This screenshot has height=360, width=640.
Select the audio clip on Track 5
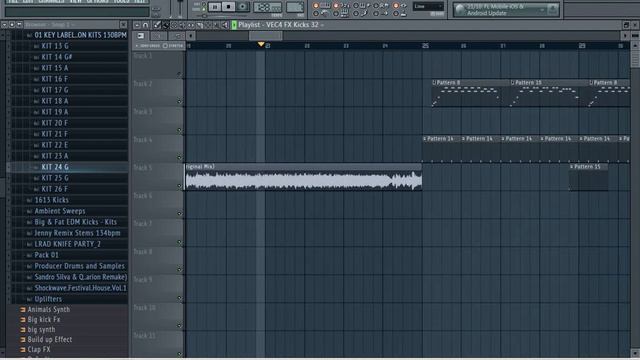tap(303, 177)
